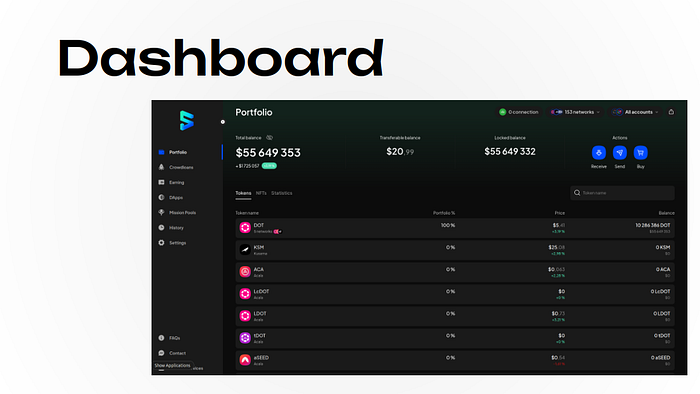Select the History menu label
Screen dimensions: 700x394
coord(176,228)
